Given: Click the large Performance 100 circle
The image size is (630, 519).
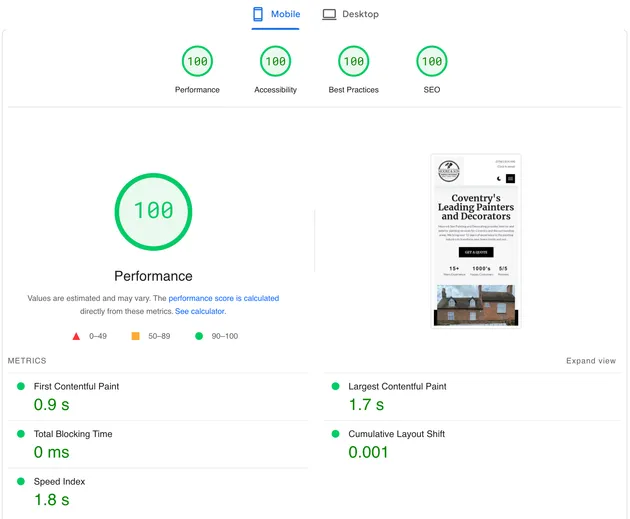Looking at the screenshot, I should [x=153, y=211].
